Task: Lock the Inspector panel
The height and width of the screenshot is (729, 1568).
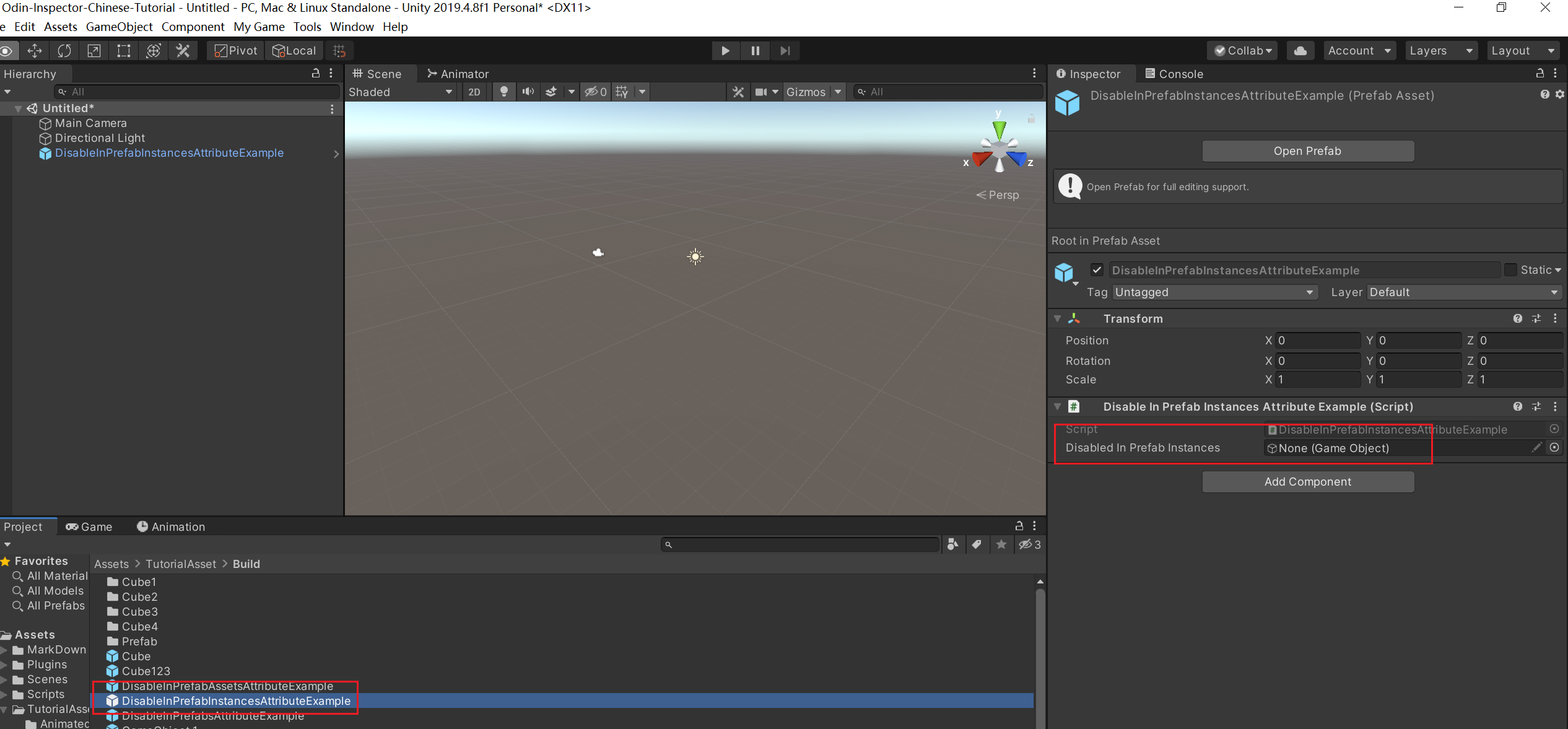Action: click(1540, 73)
